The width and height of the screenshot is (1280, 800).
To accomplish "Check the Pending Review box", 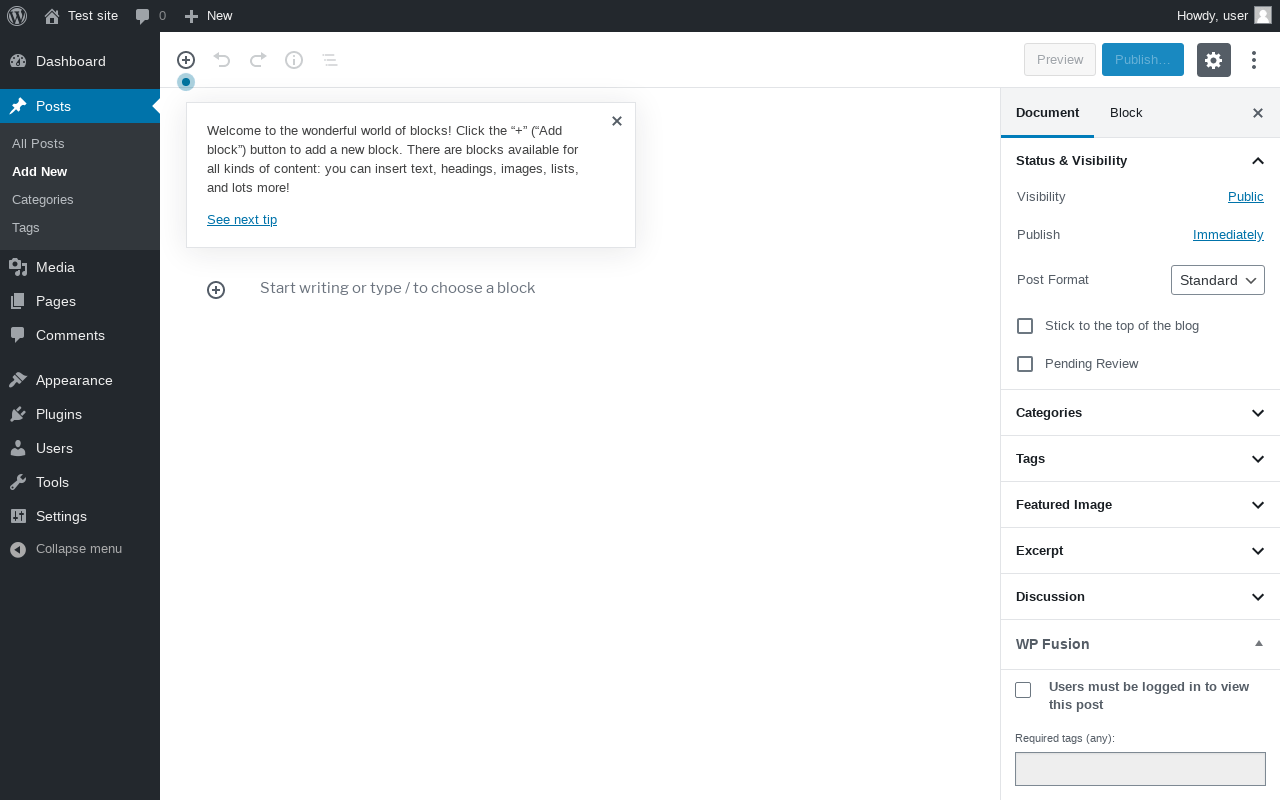I will point(1025,364).
